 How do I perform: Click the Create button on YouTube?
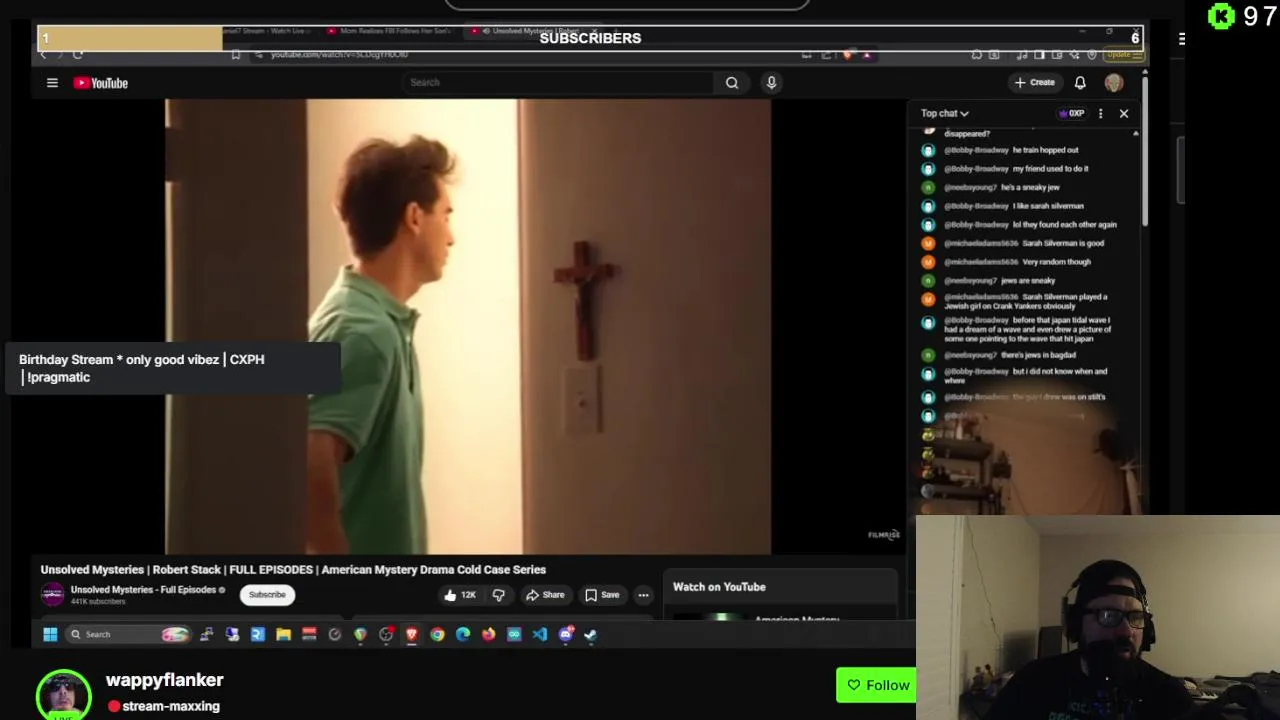(1034, 83)
